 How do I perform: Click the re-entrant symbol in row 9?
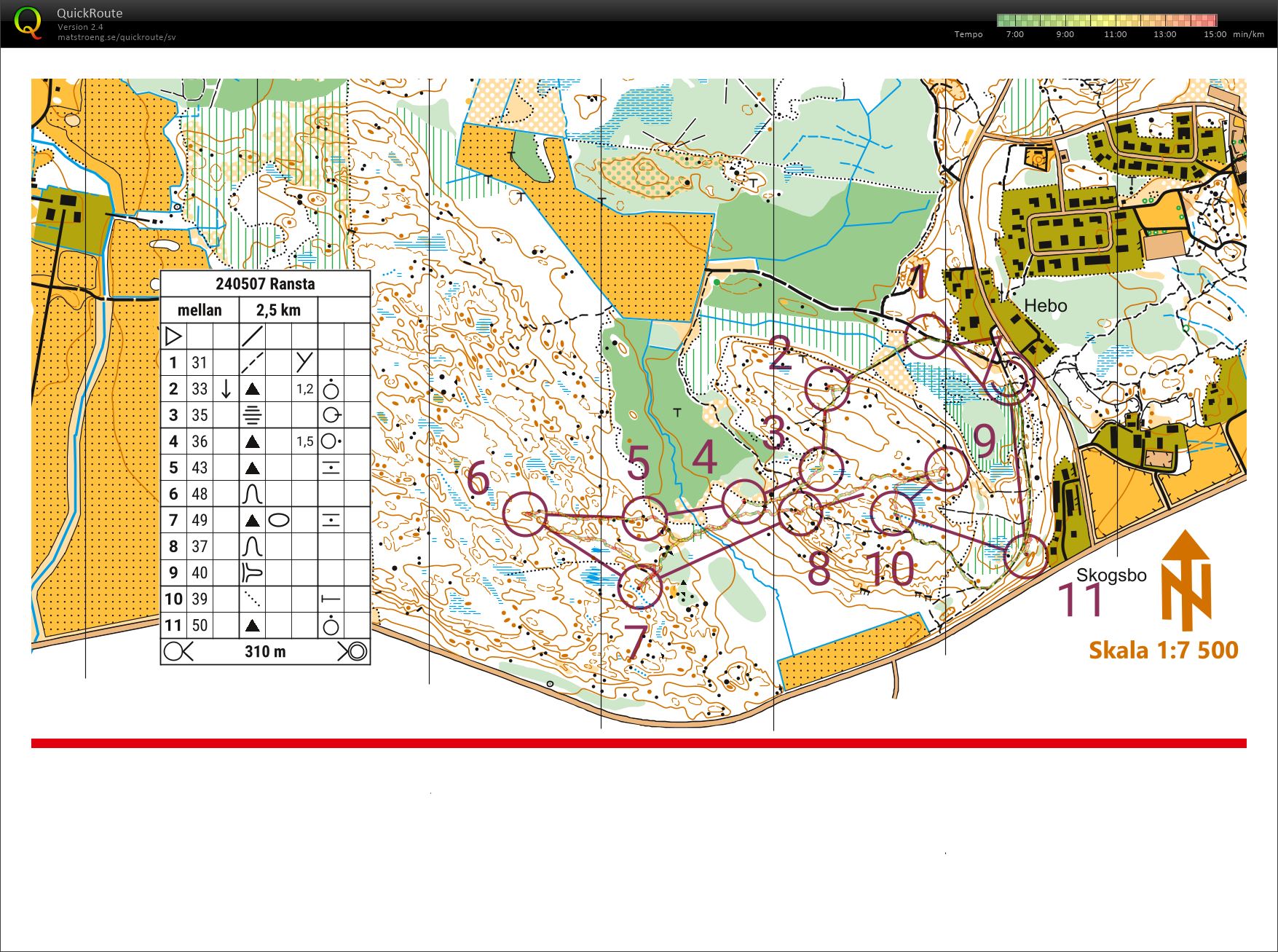click(252, 573)
